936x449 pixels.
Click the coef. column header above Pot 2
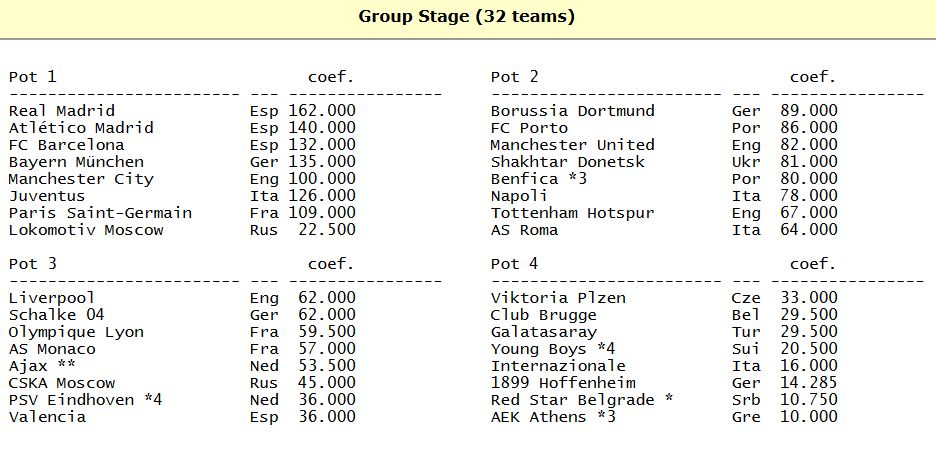(x=813, y=77)
